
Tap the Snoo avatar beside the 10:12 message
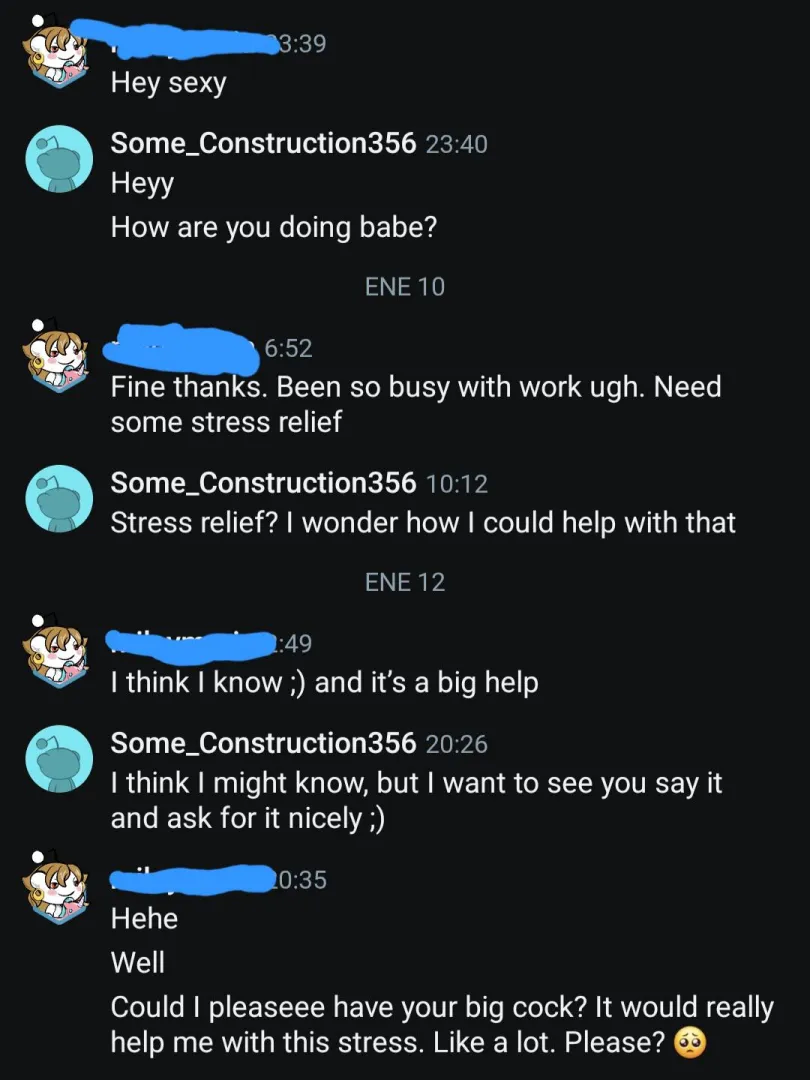[x=59, y=498]
